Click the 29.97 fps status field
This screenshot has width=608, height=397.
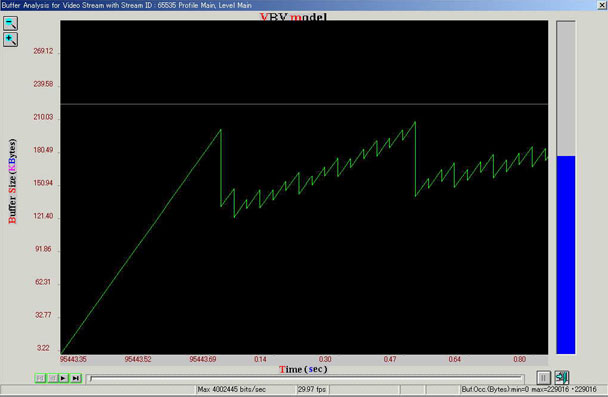click(x=312, y=389)
